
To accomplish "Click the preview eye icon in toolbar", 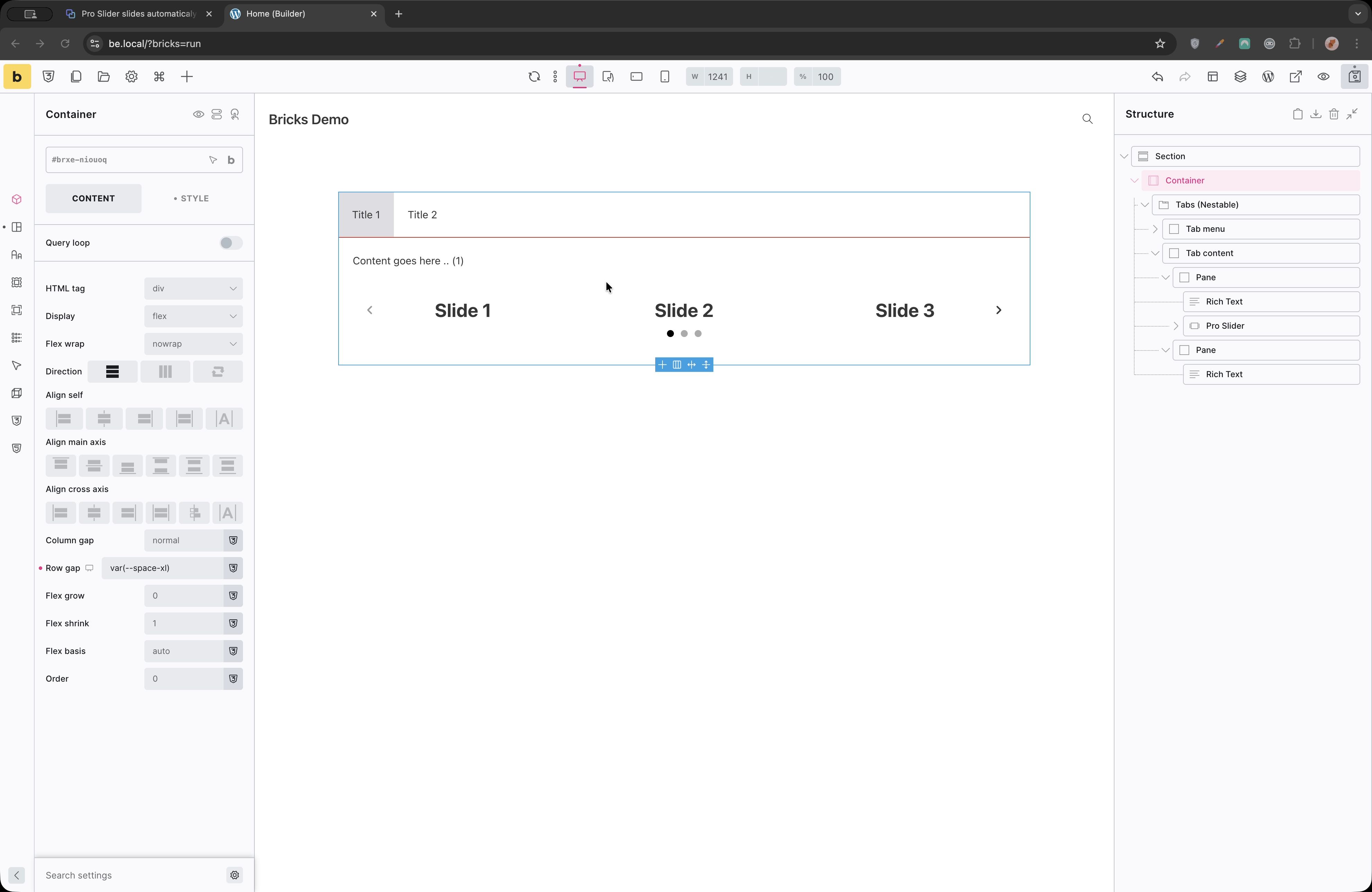I will 1324,76.
